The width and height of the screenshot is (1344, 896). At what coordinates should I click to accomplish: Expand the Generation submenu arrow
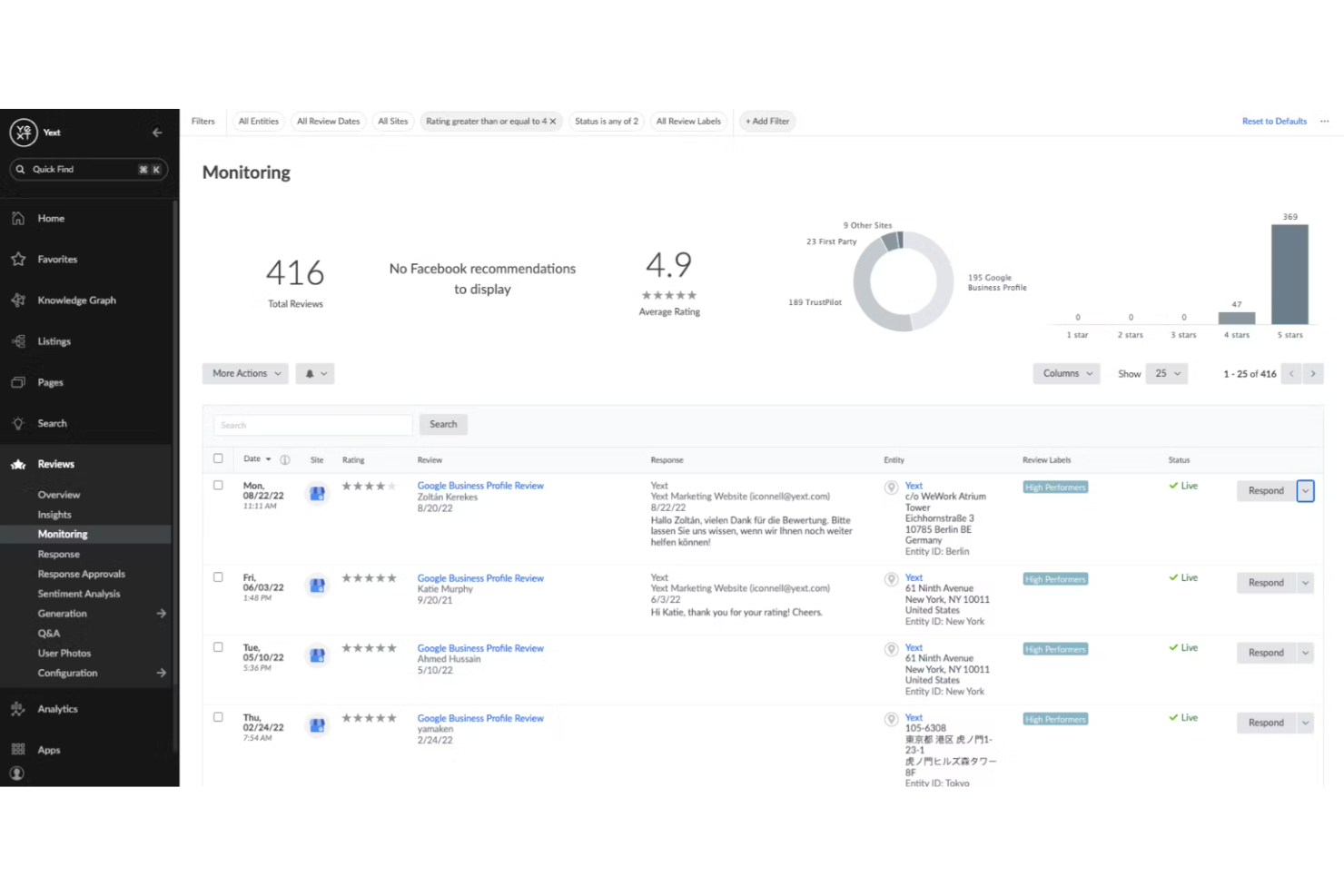(162, 614)
